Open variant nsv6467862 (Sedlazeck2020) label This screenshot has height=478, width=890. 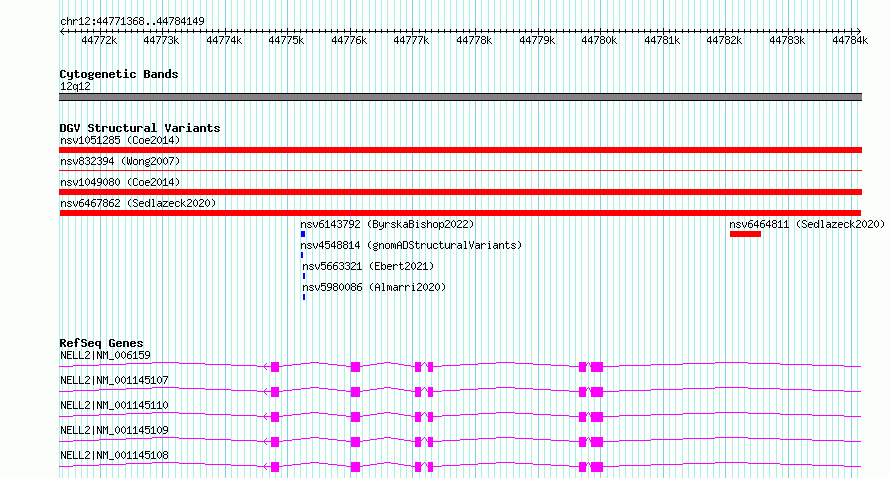138,203
